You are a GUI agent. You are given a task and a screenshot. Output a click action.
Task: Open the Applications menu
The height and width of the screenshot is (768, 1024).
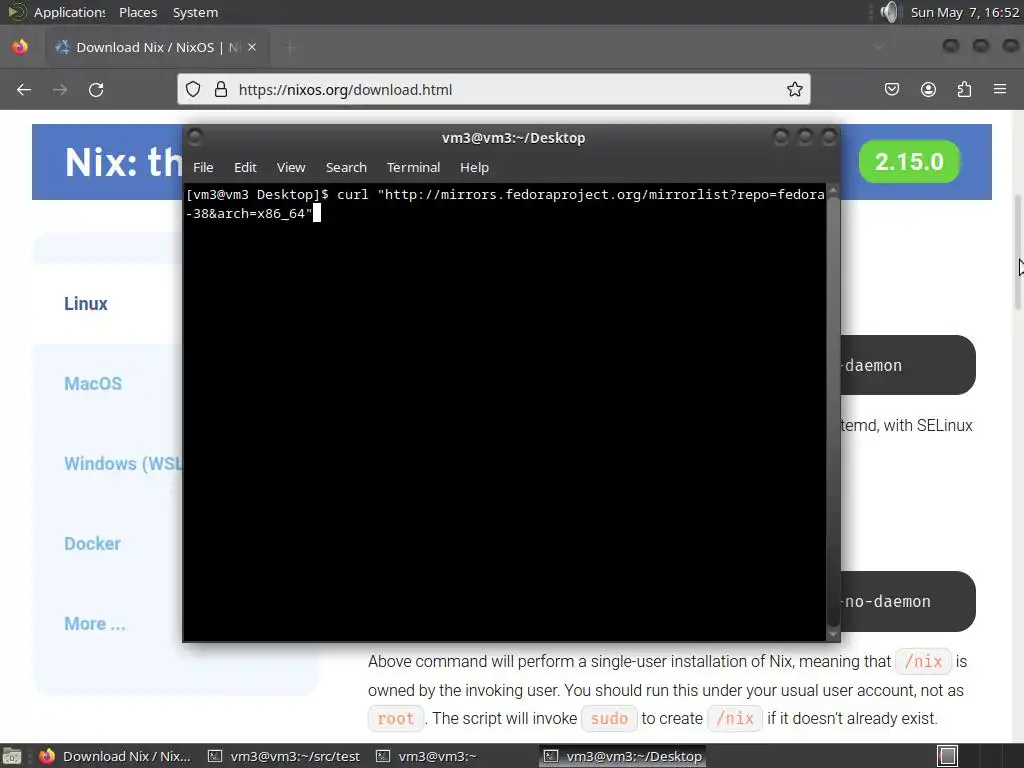(x=69, y=12)
